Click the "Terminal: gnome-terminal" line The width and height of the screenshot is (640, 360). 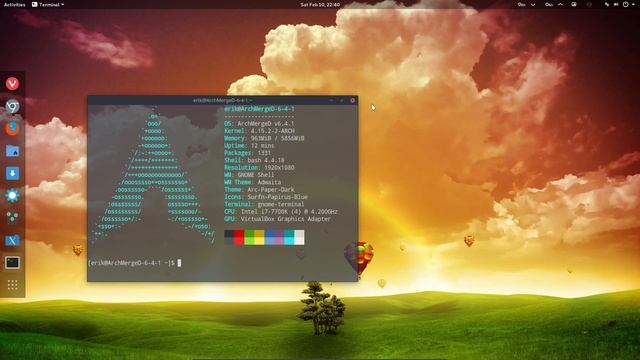point(264,204)
